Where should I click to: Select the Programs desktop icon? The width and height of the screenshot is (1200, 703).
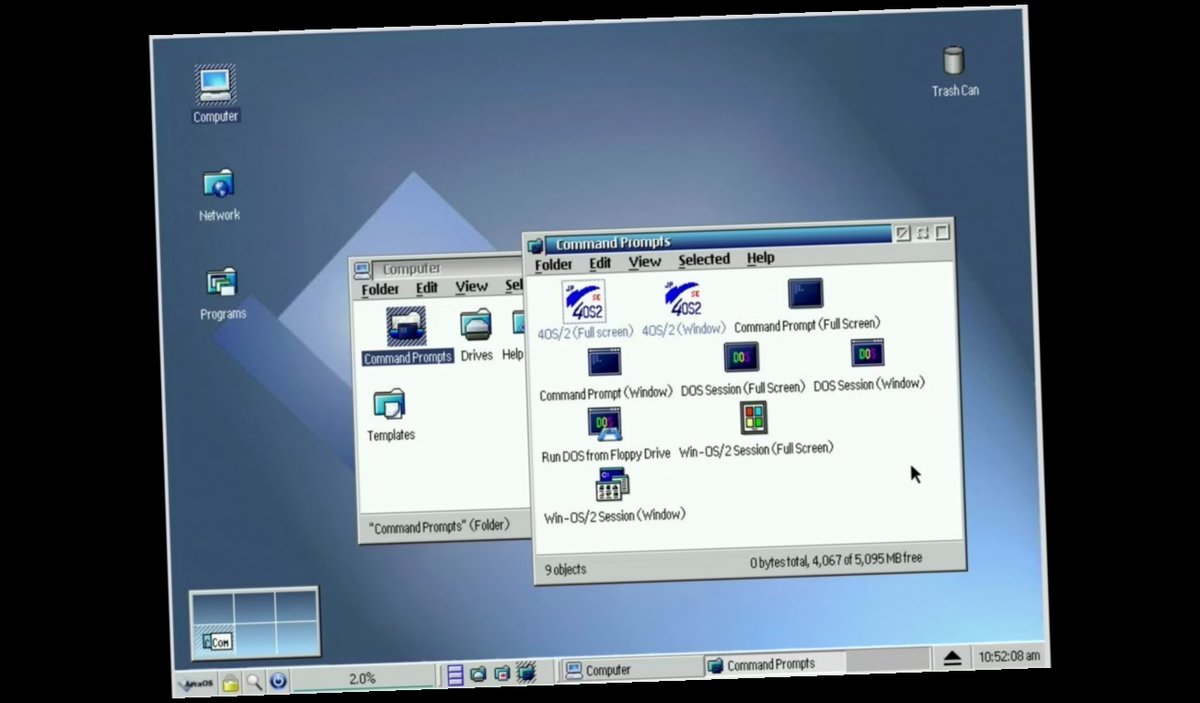point(221,283)
